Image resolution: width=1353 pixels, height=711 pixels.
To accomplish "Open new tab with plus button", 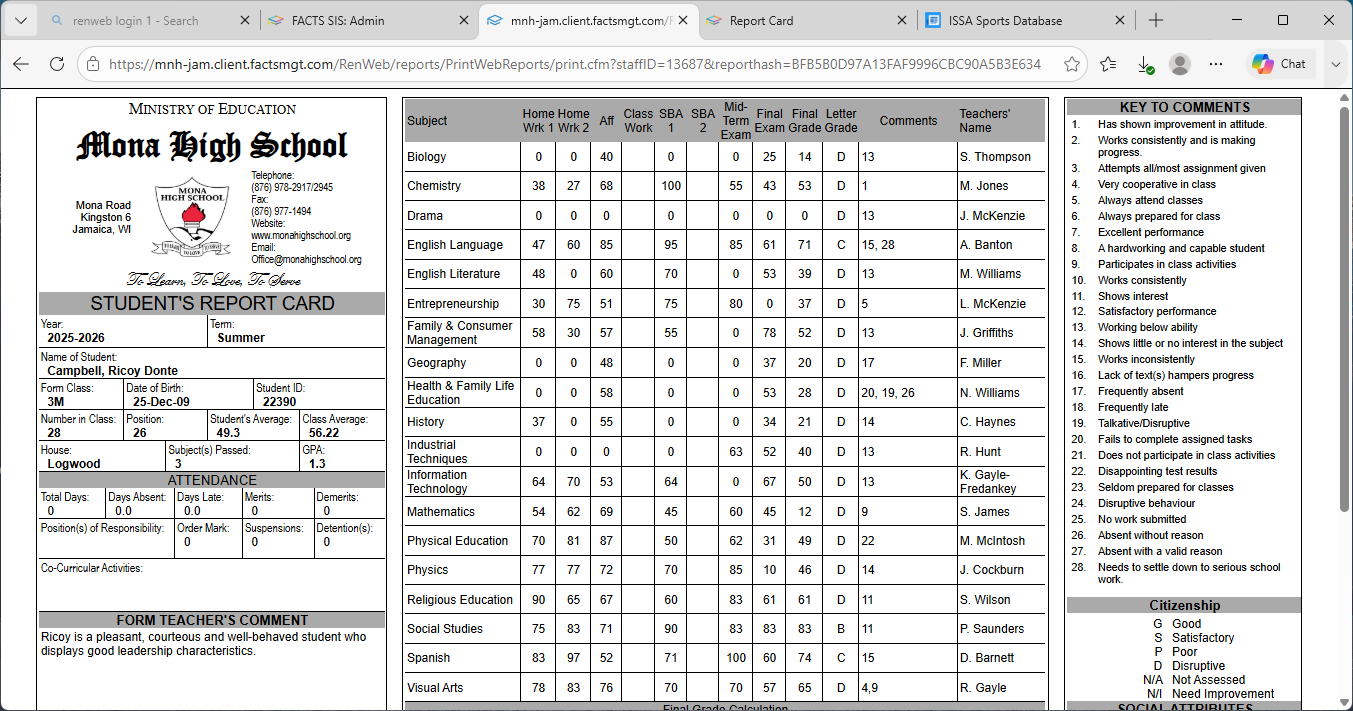I will tap(1156, 20).
